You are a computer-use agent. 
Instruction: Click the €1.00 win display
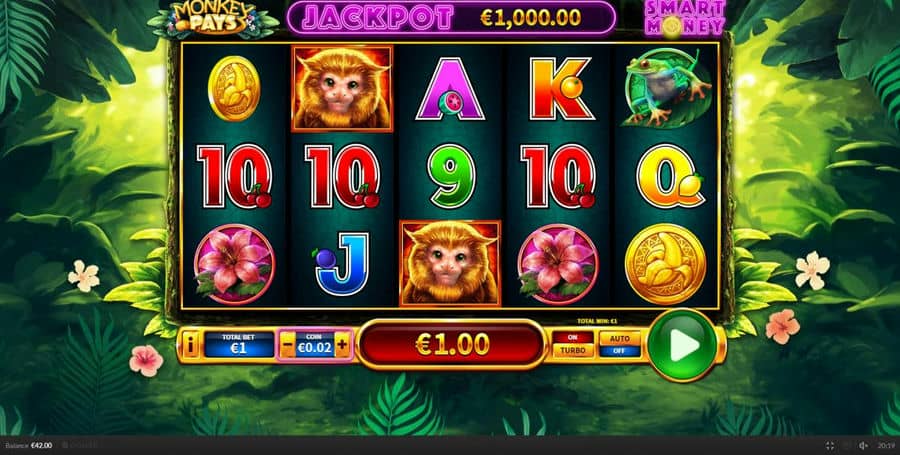[x=451, y=344]
